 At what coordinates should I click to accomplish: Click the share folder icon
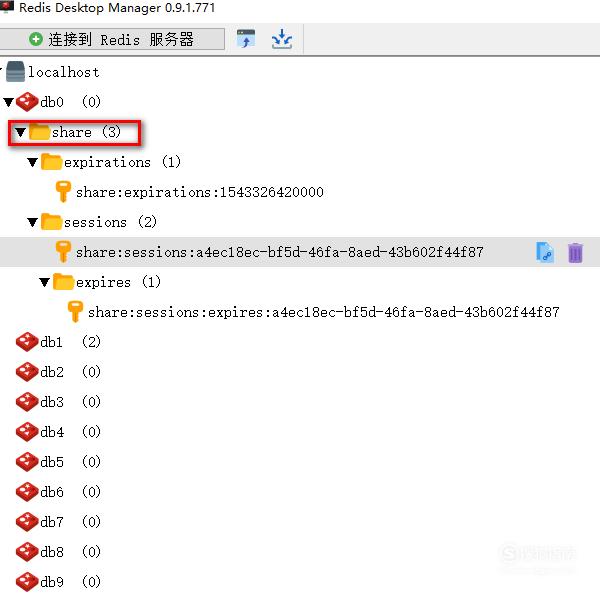pyautogui.click(x=39, y=132)
